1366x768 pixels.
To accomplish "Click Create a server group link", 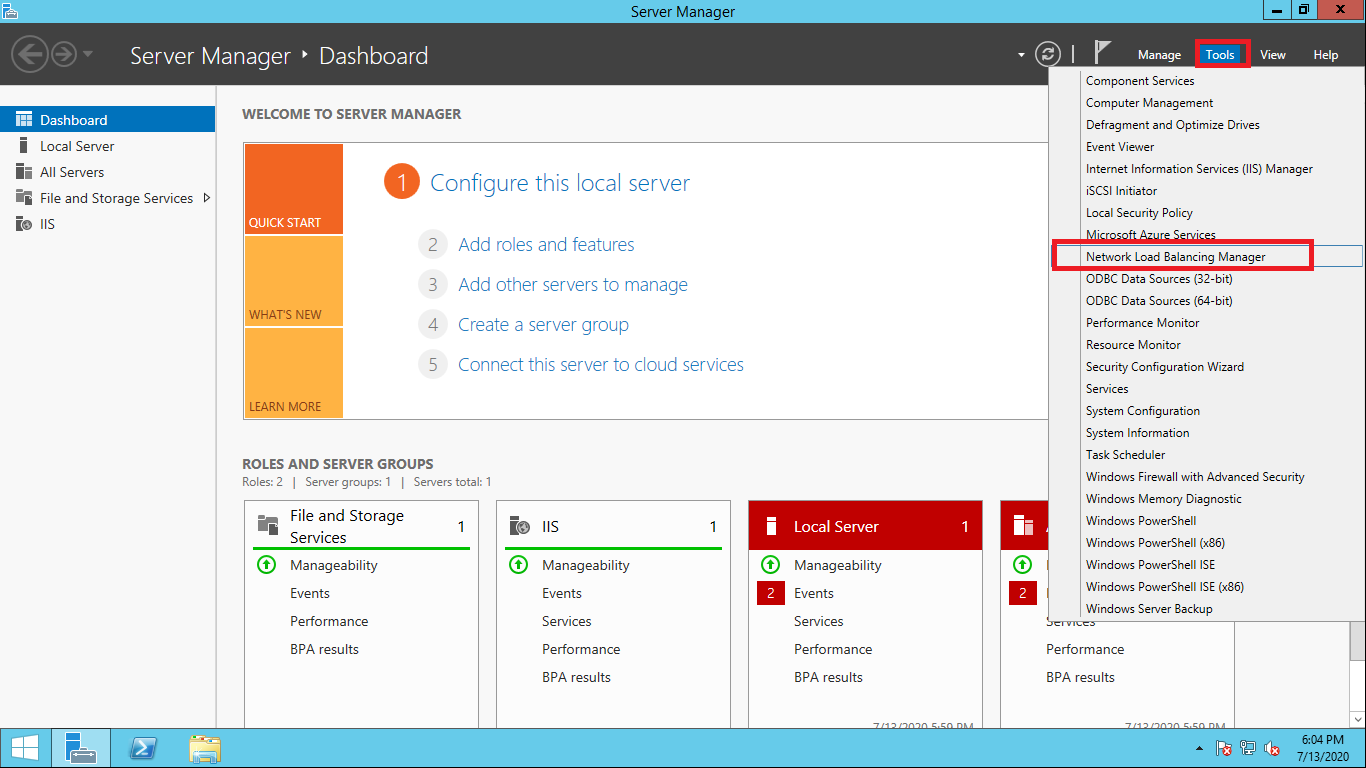I will 543,325.
